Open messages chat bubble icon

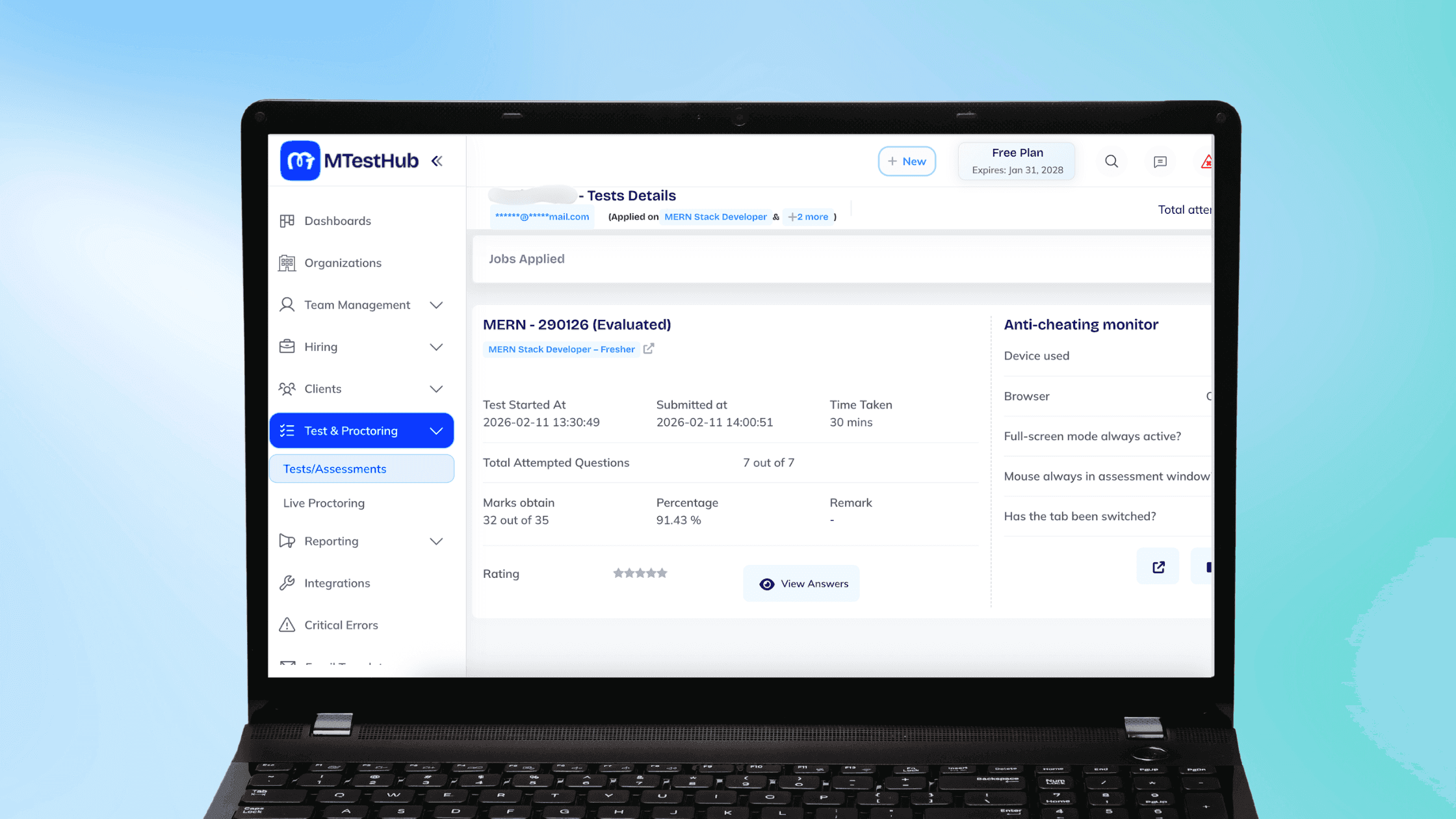1160,162
